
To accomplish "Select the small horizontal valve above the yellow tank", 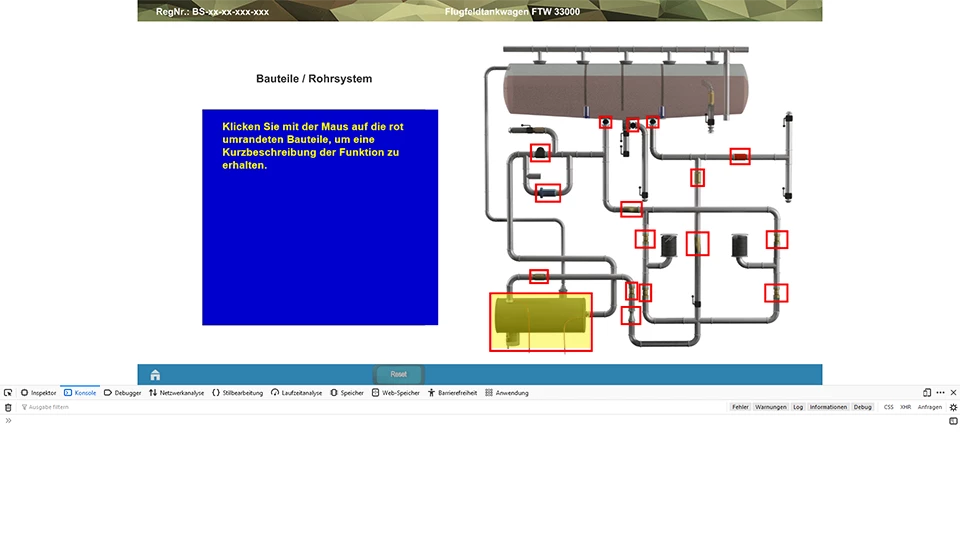I will (539, 277).
